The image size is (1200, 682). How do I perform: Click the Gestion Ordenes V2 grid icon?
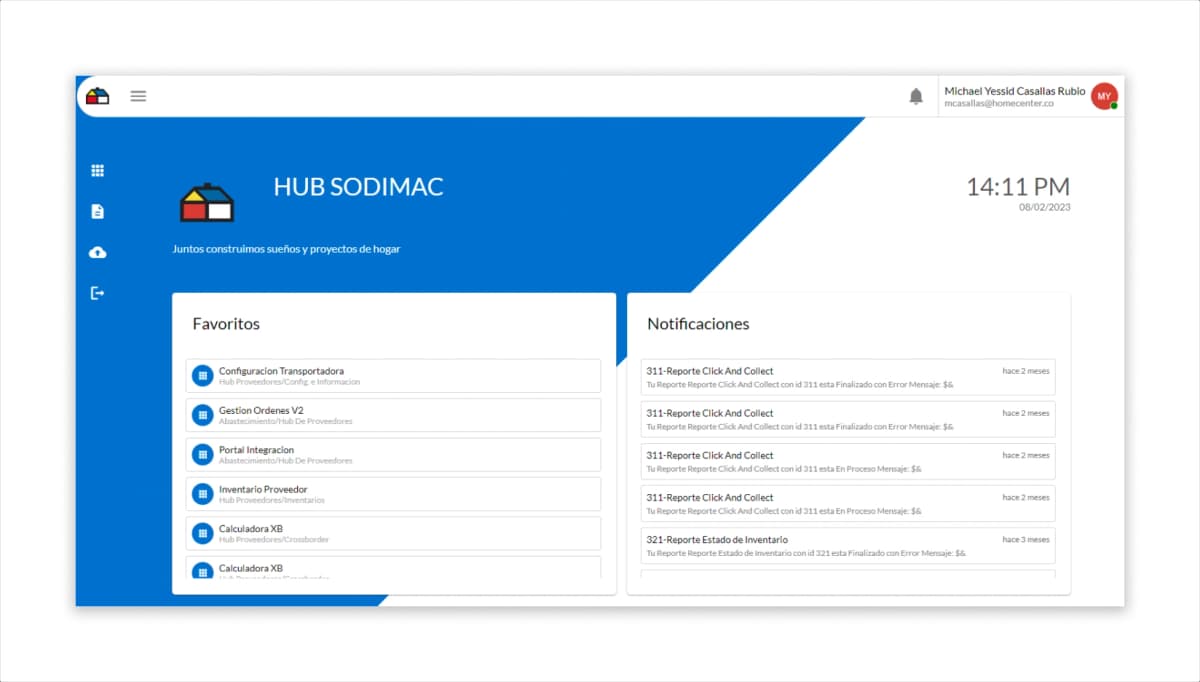(203, 415)
